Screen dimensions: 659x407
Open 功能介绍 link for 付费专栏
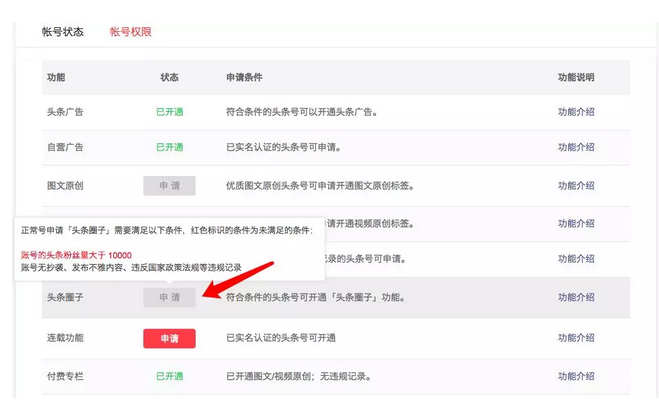(576, 376)
